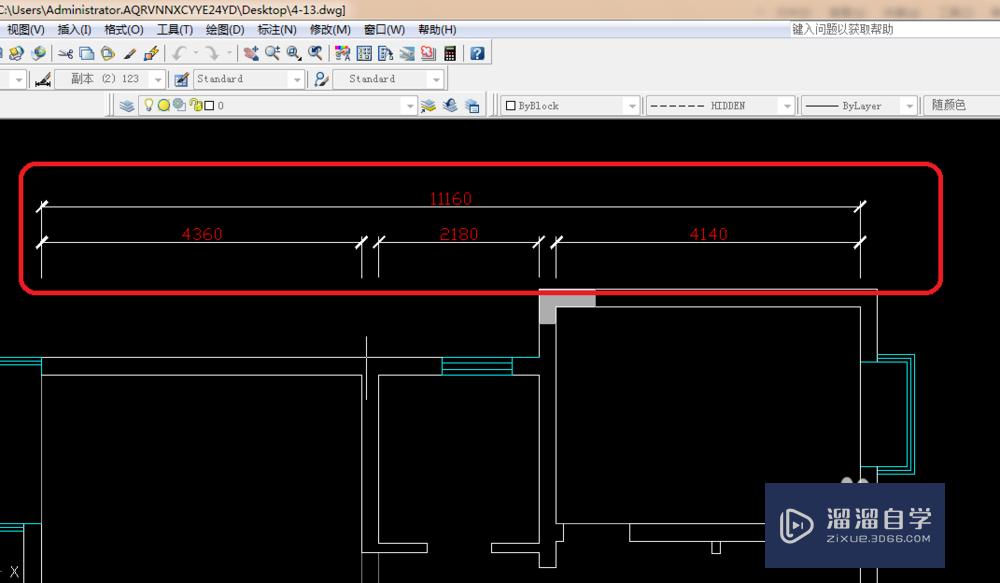1000x583 pixels.
Task: Toggle layer 0 on/off lightbulb
Action: click(149, 105)
